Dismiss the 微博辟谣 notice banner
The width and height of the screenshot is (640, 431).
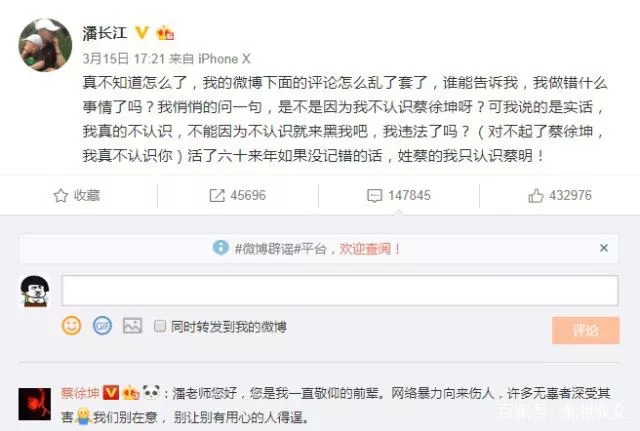pos(604,248)
